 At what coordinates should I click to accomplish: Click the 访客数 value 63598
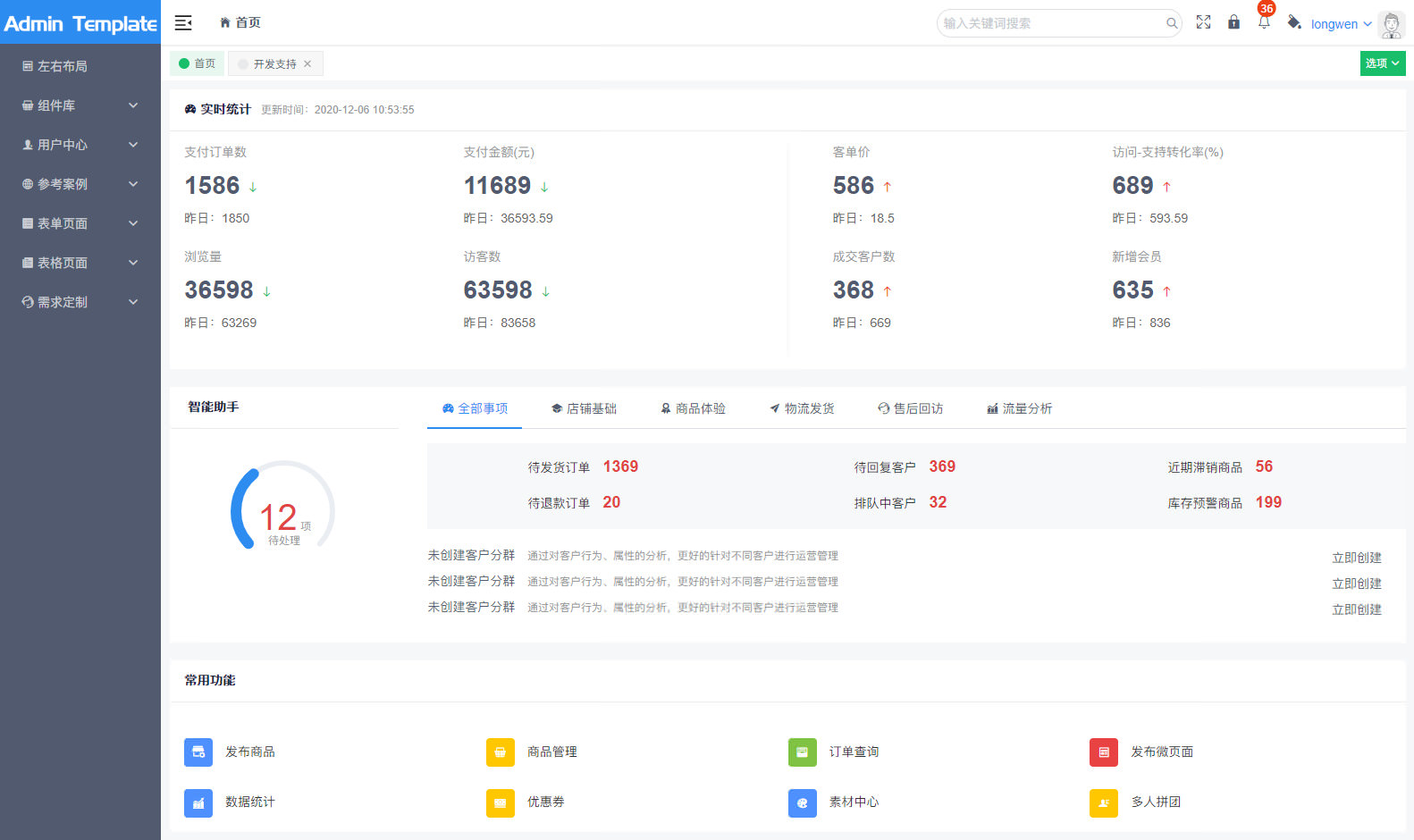[498, 290]
